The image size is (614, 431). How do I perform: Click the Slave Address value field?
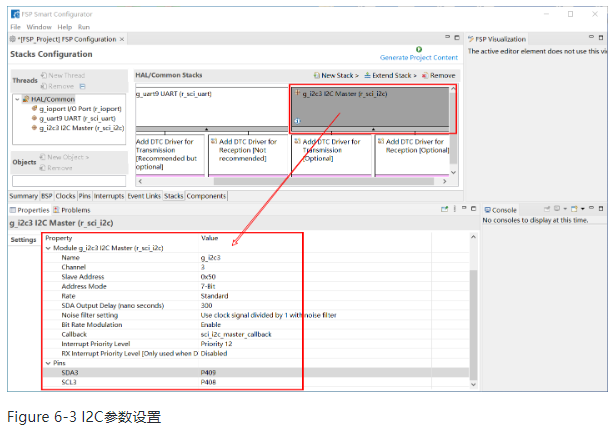[x=208, y=276]
